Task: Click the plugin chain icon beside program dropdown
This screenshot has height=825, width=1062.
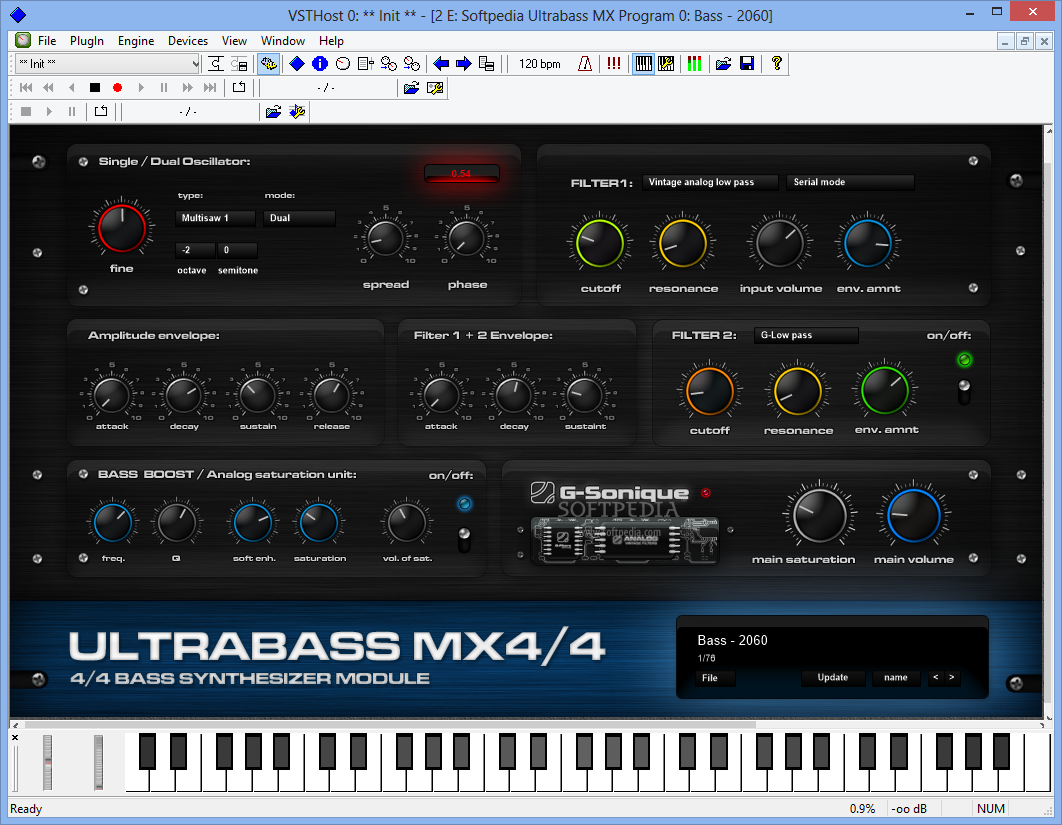Action: click(x=215, y=64)
